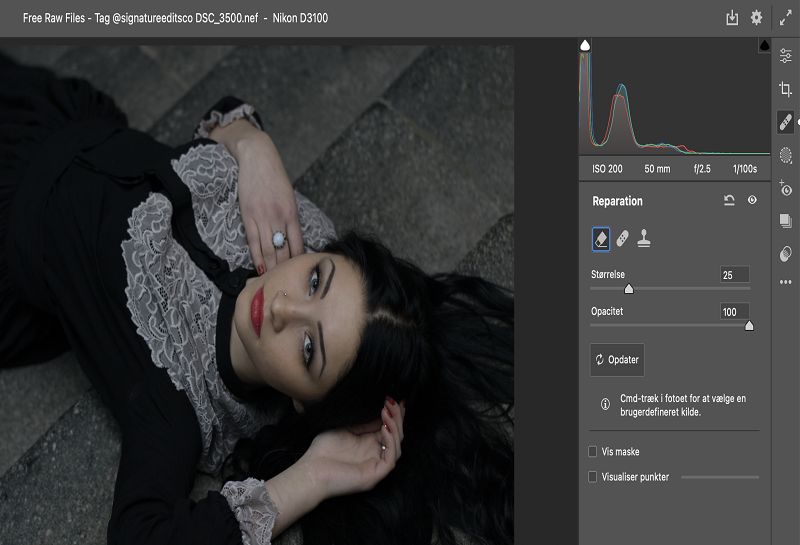The height and width of the screenshot is (545, 800).
Task: Click the 50 mm focal length text
Action: (x=657, y=169)
